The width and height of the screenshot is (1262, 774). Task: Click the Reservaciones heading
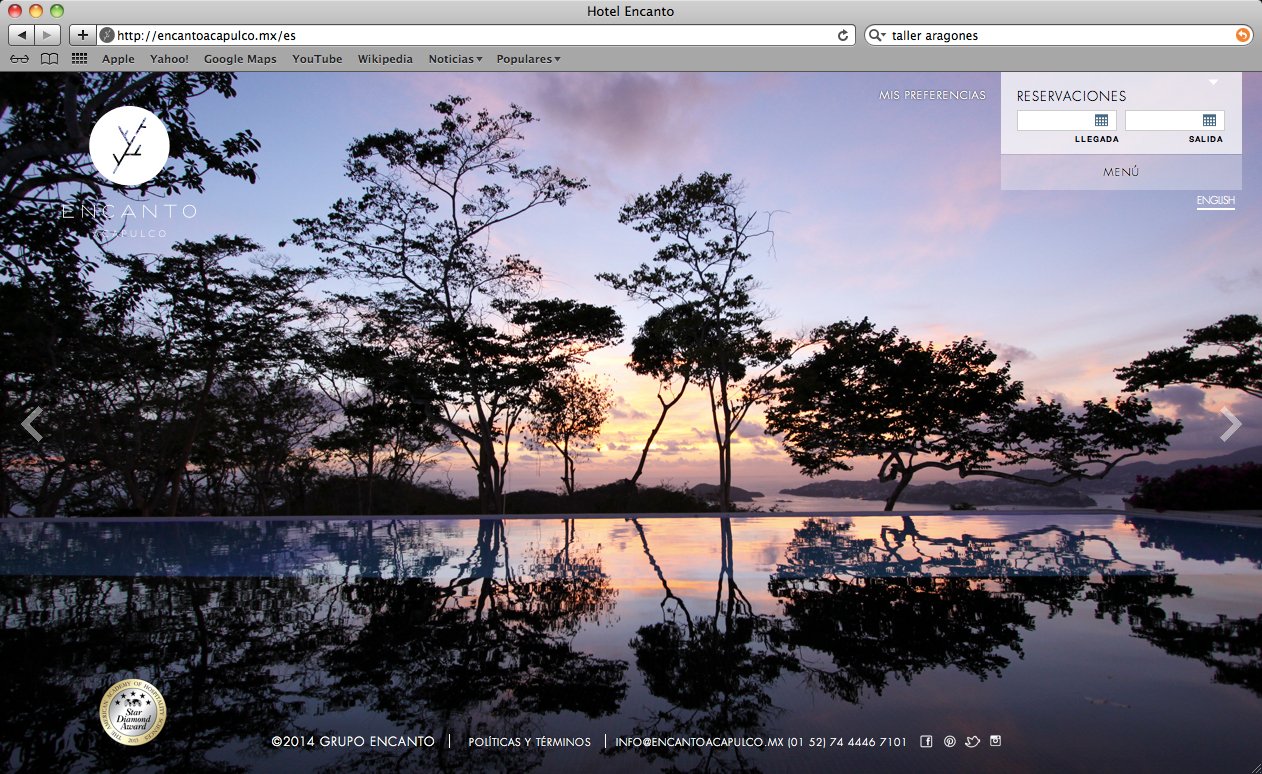(1071, 96)
